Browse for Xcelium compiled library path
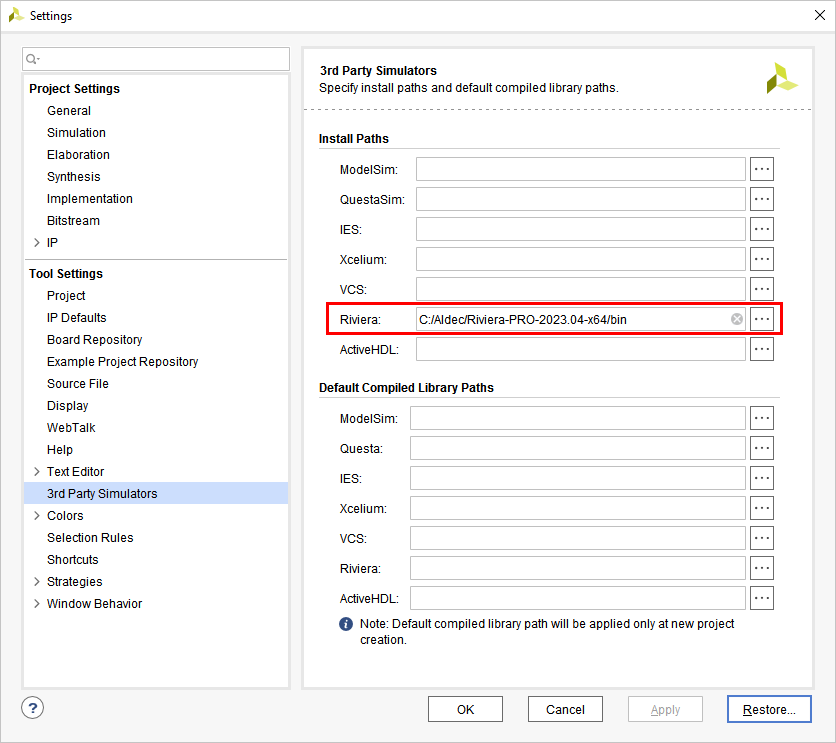The width and height of the screenshot is (836, 743). coord(762,508)
